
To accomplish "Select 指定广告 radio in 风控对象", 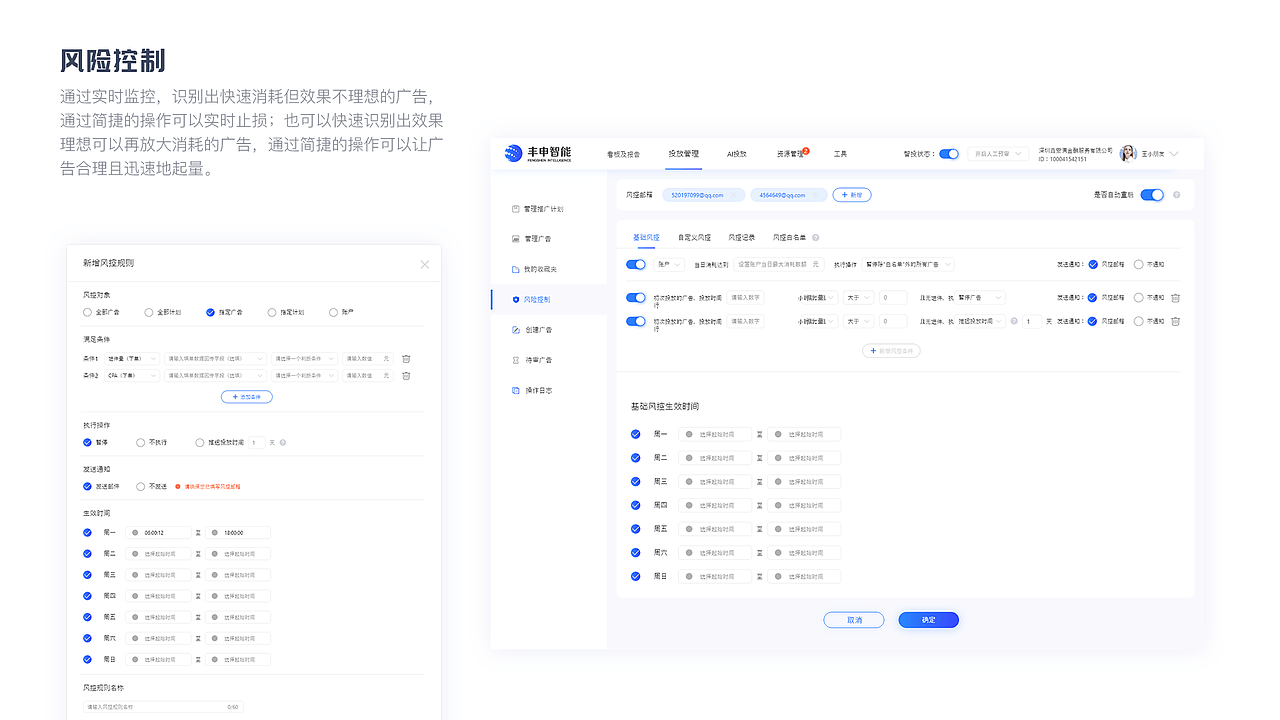I will pyautogui.click(x=210, y=312).
